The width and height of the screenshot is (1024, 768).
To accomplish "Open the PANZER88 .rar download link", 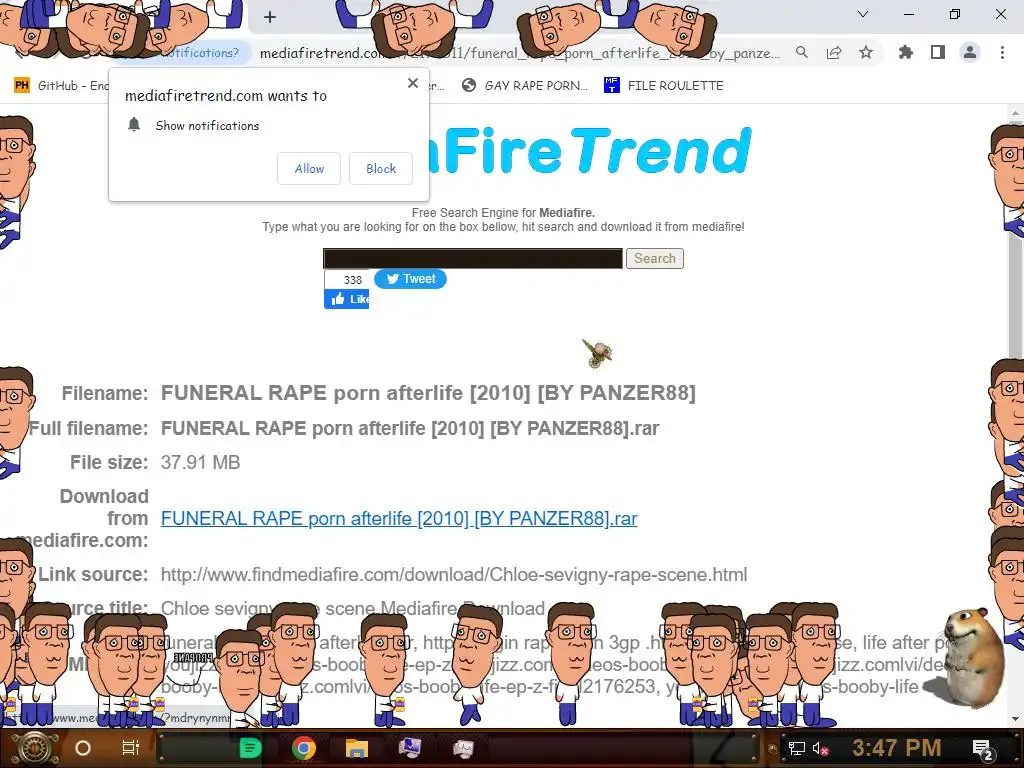I will pos(399,519).
